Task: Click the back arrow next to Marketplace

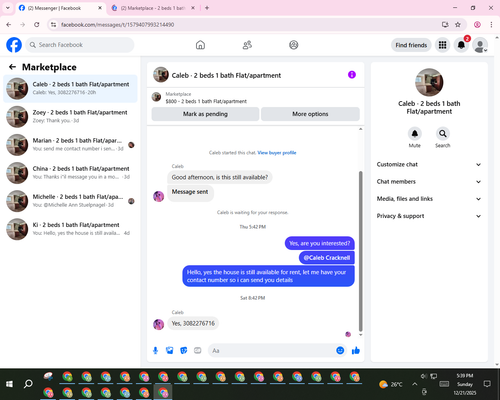Action: (x=13, y=67)
